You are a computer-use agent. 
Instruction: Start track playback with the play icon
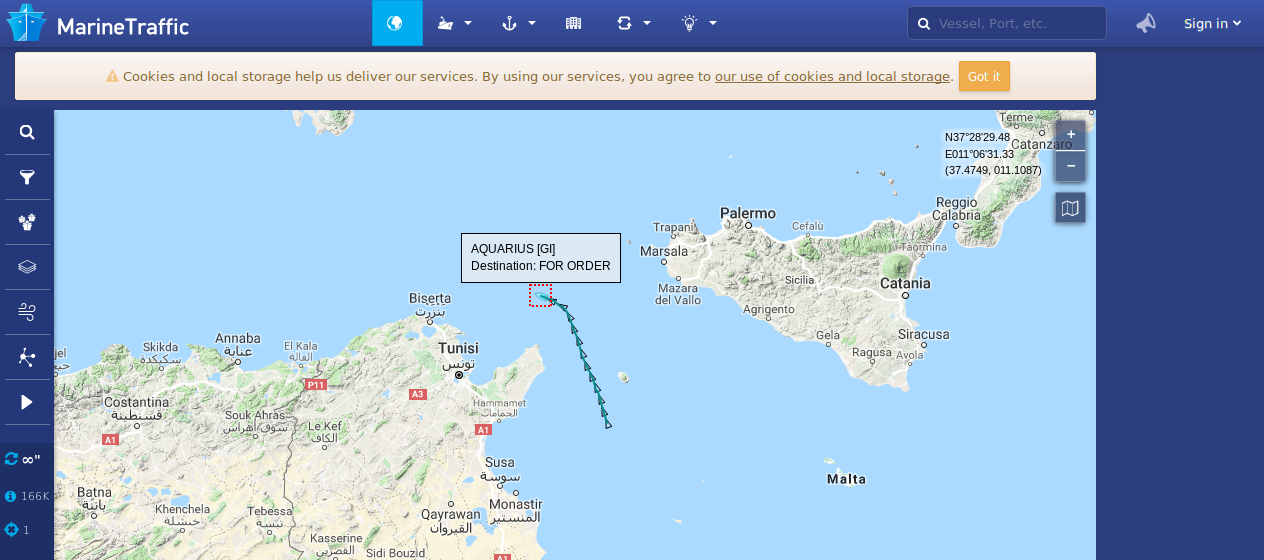tap(27, 402)
